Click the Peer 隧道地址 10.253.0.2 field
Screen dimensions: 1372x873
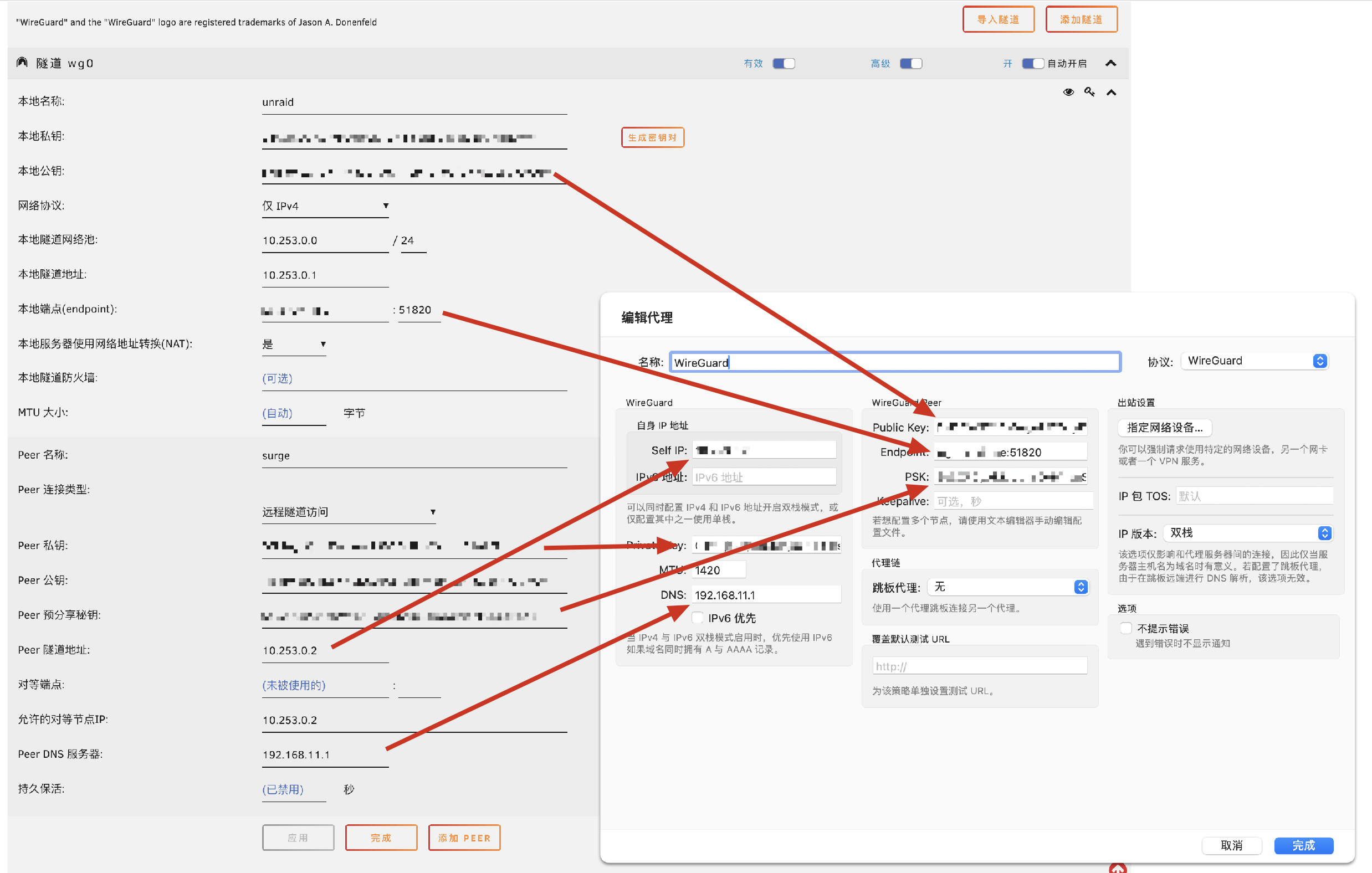click(325, 650)
